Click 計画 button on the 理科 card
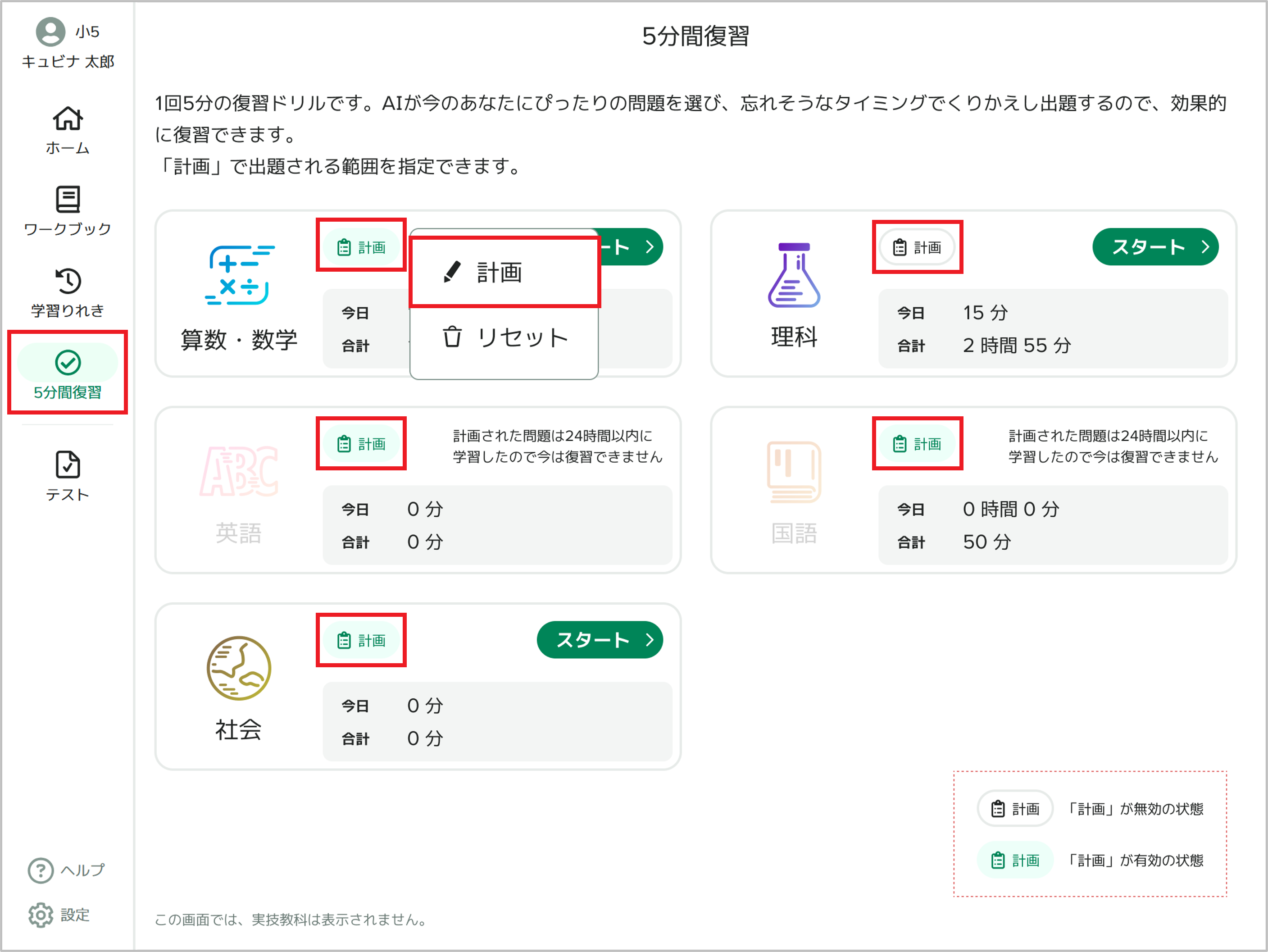1268x952 pixels. (x=917, y=247)
